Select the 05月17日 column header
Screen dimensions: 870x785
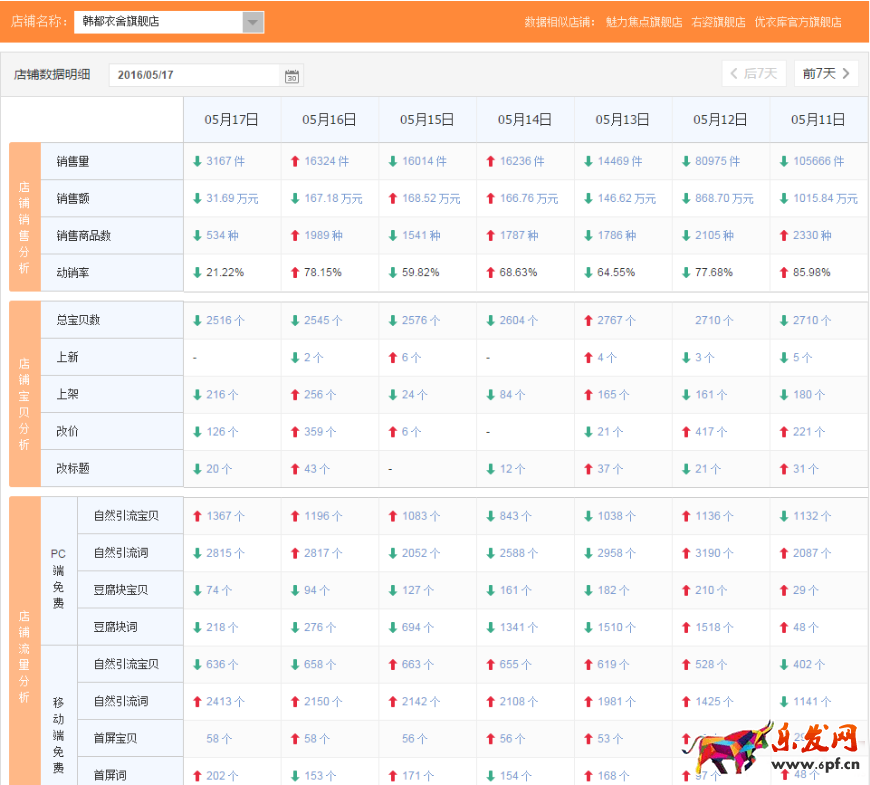[232, 119]
